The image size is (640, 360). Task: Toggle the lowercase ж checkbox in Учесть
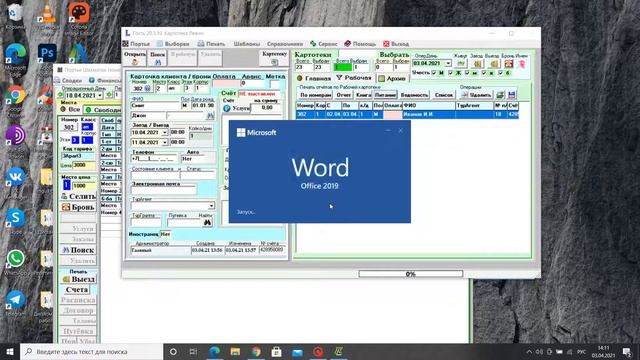point(484,73)
